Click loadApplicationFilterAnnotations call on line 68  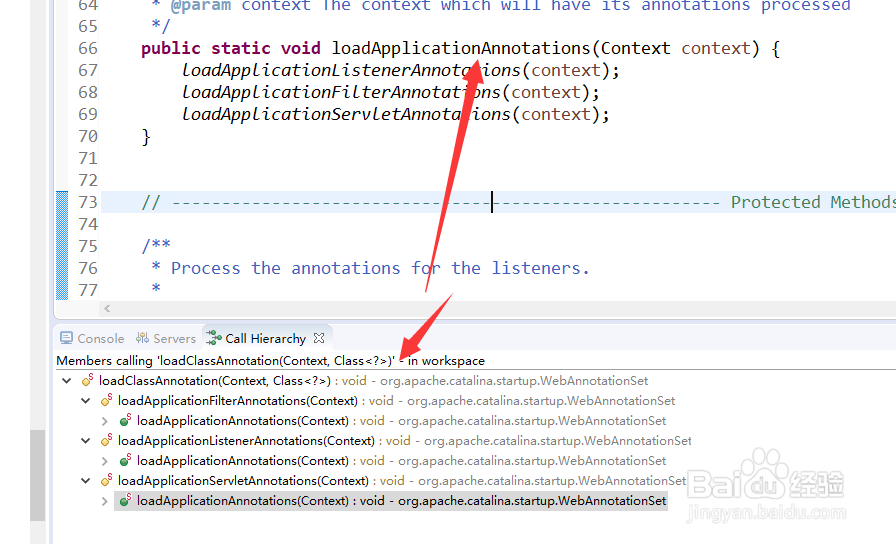pyautogui.click(x=341, y=93)
